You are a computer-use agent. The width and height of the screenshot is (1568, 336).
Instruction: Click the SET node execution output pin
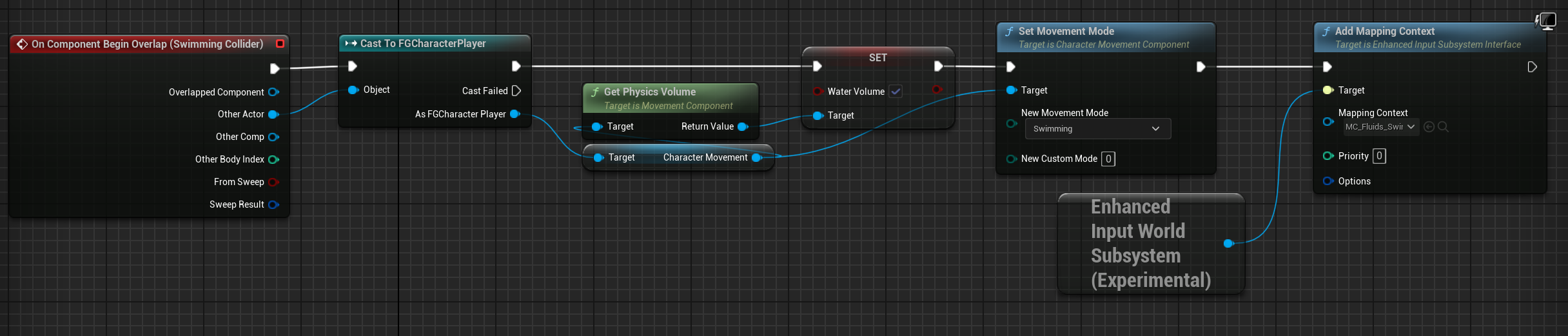pyautogui.click(x=939, y=66)
